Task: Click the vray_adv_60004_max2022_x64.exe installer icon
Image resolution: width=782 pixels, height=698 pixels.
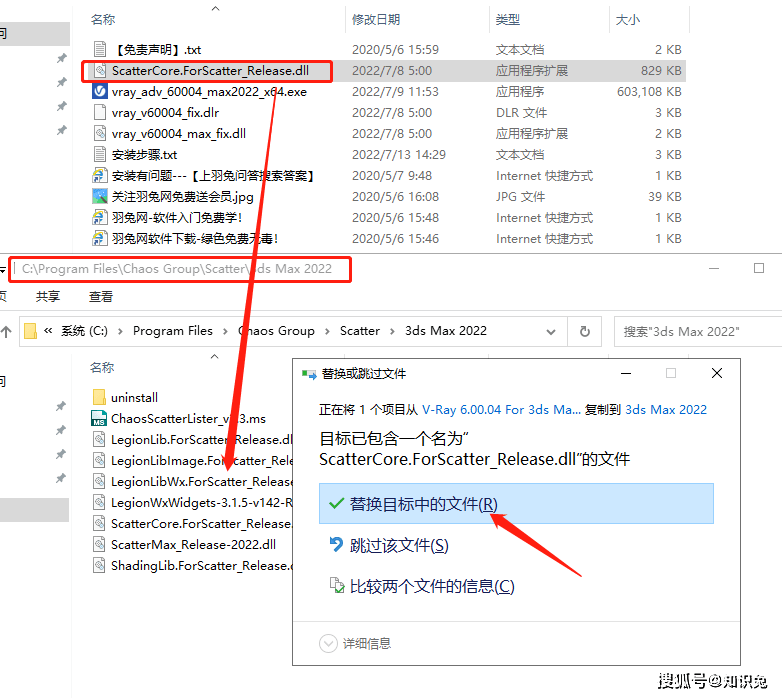Action: point(99,91)
